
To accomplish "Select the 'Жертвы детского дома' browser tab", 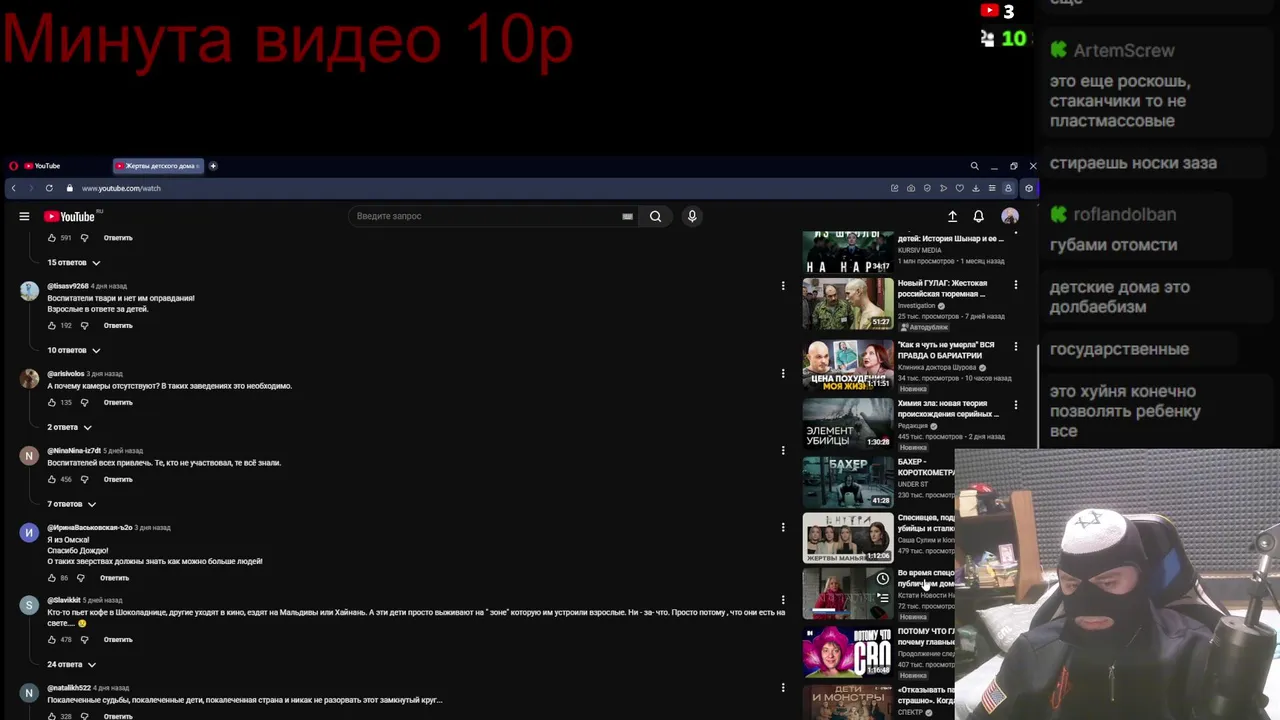I will point(158,166).
